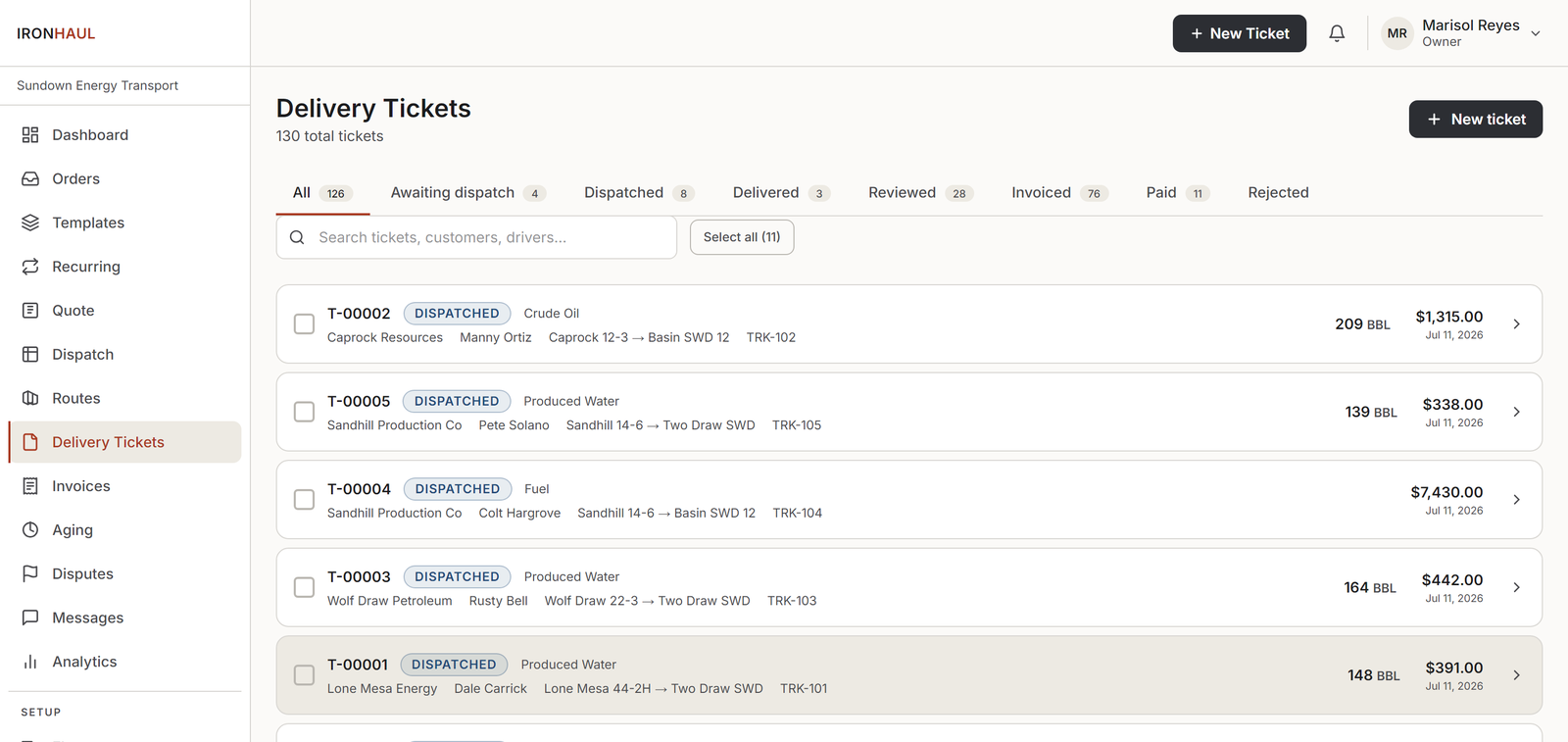
Task: Navigate to Invoices link
Action: tap(124, 486)
